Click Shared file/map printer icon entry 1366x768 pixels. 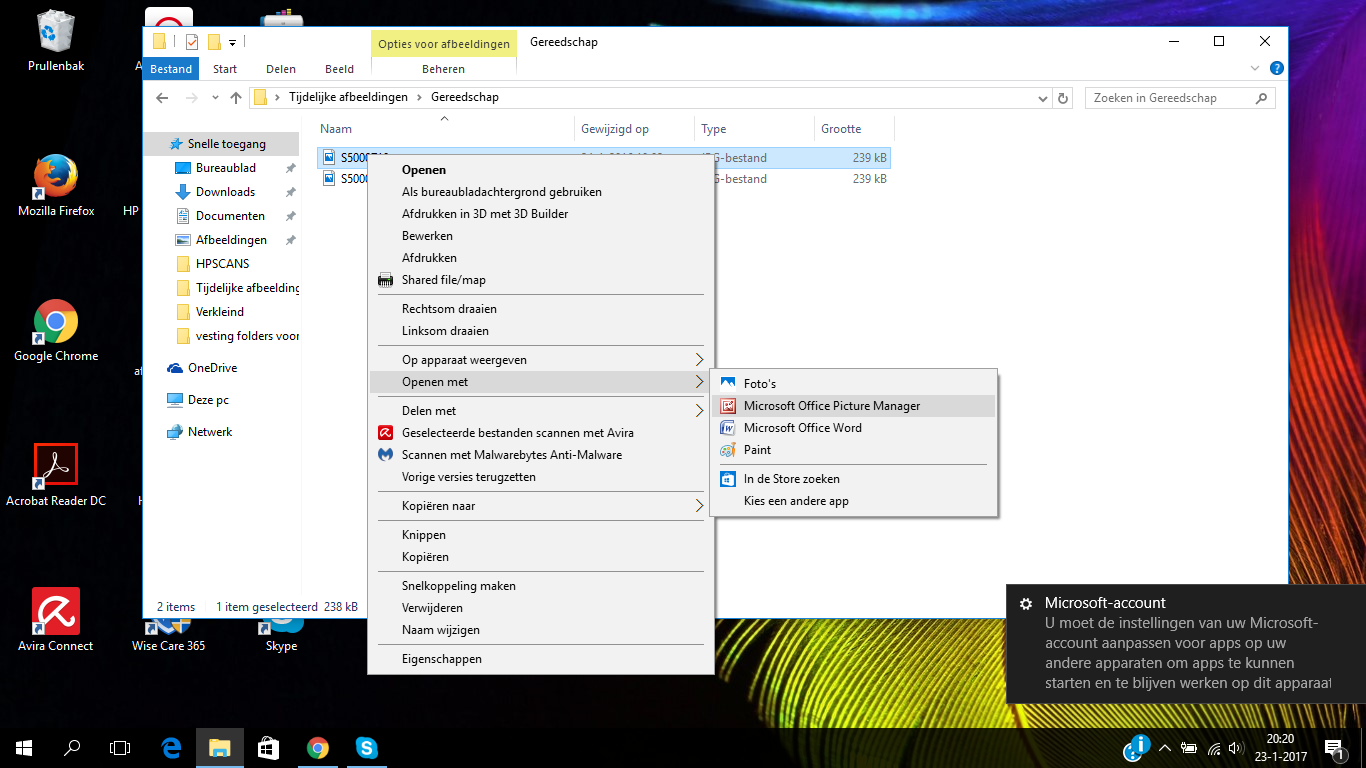point(443,280)
